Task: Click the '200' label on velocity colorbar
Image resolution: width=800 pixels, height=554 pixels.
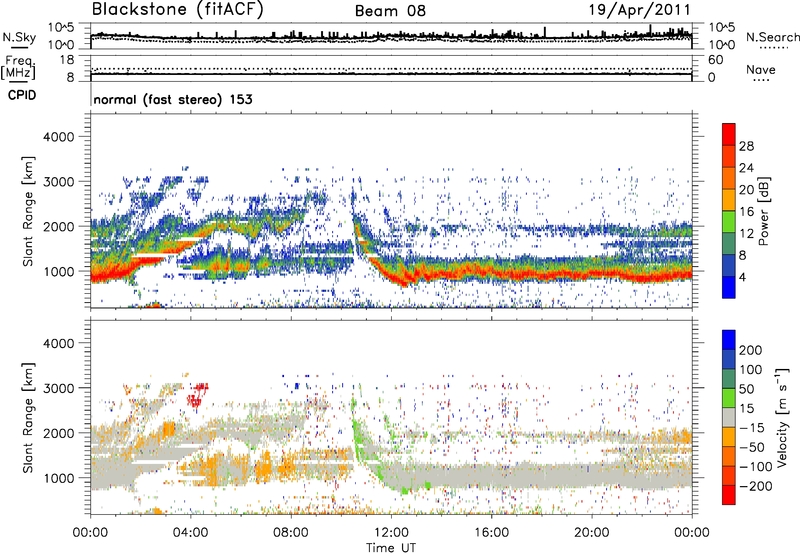Action: (750, 350)
